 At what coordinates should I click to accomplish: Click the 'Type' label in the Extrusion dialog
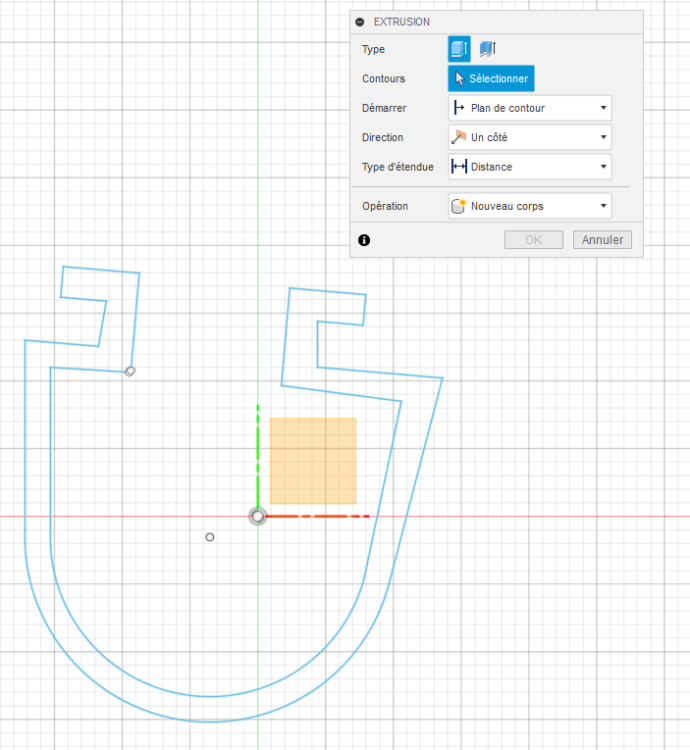[x=373, y=49]
